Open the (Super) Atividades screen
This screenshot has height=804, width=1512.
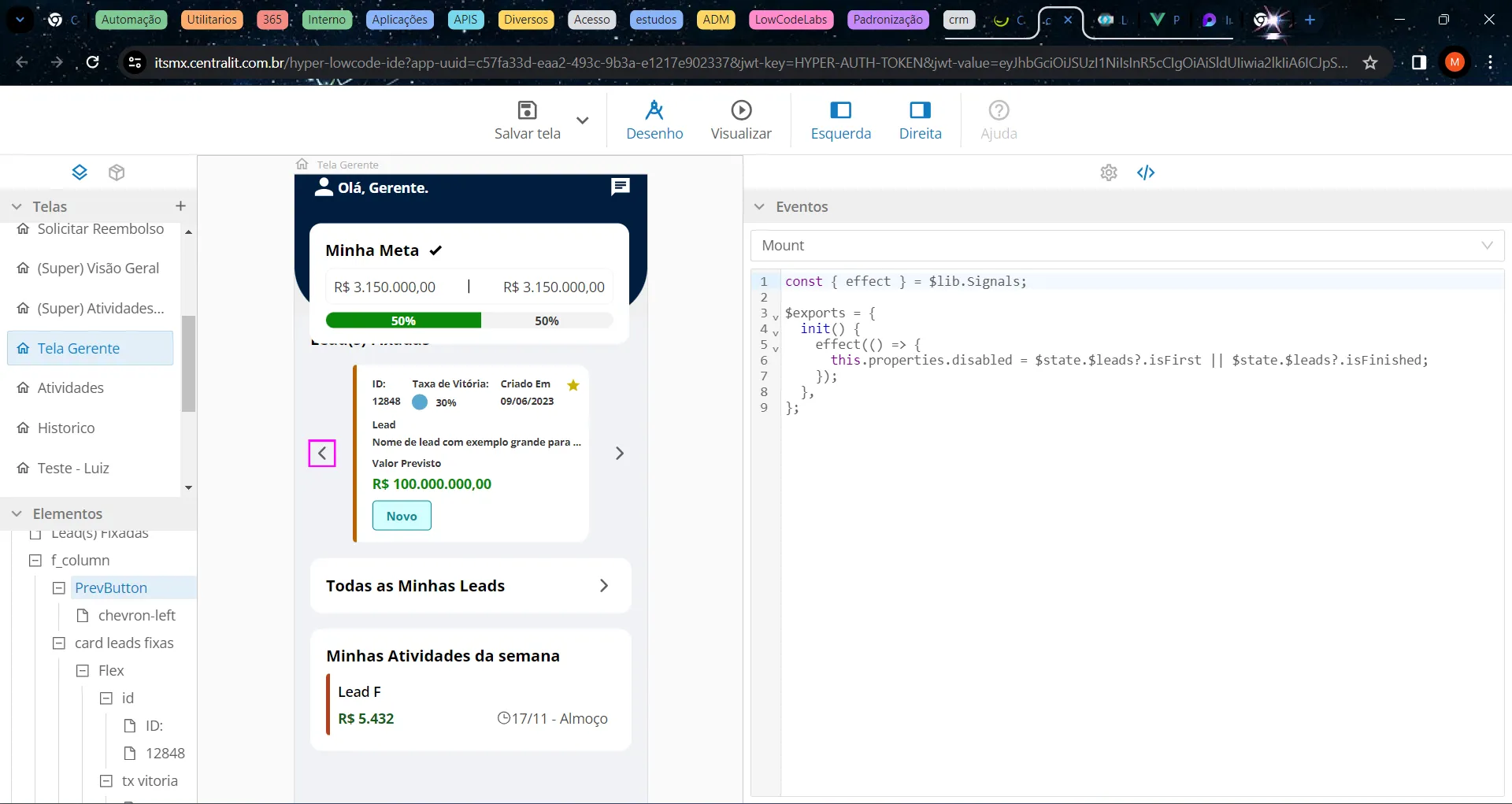click(x=91, y=309)
